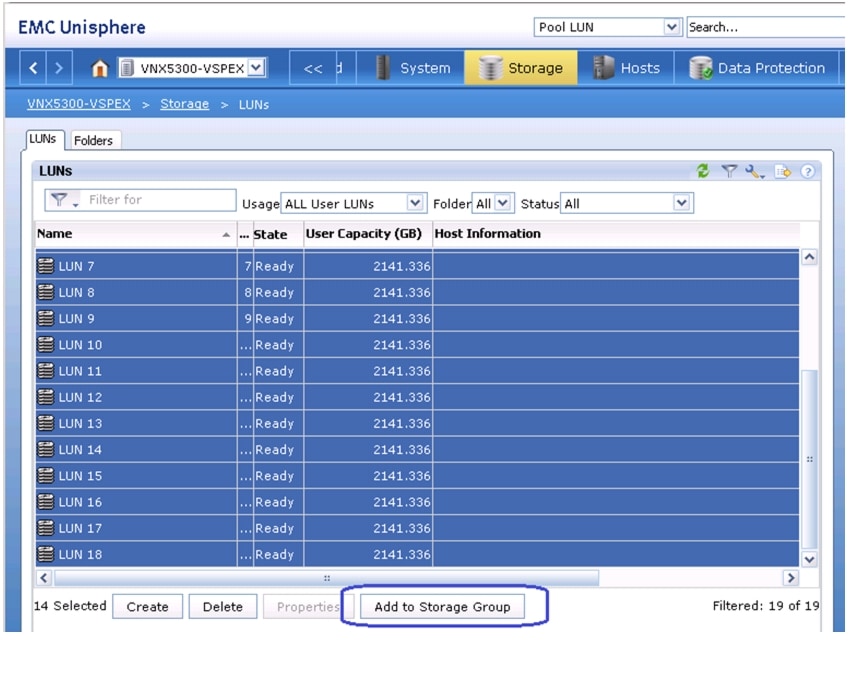Viewport: 852px width, 675px height.
Task: Click the LUN 14 row icon
Action: pyautogui.click(x=46, y=449)
